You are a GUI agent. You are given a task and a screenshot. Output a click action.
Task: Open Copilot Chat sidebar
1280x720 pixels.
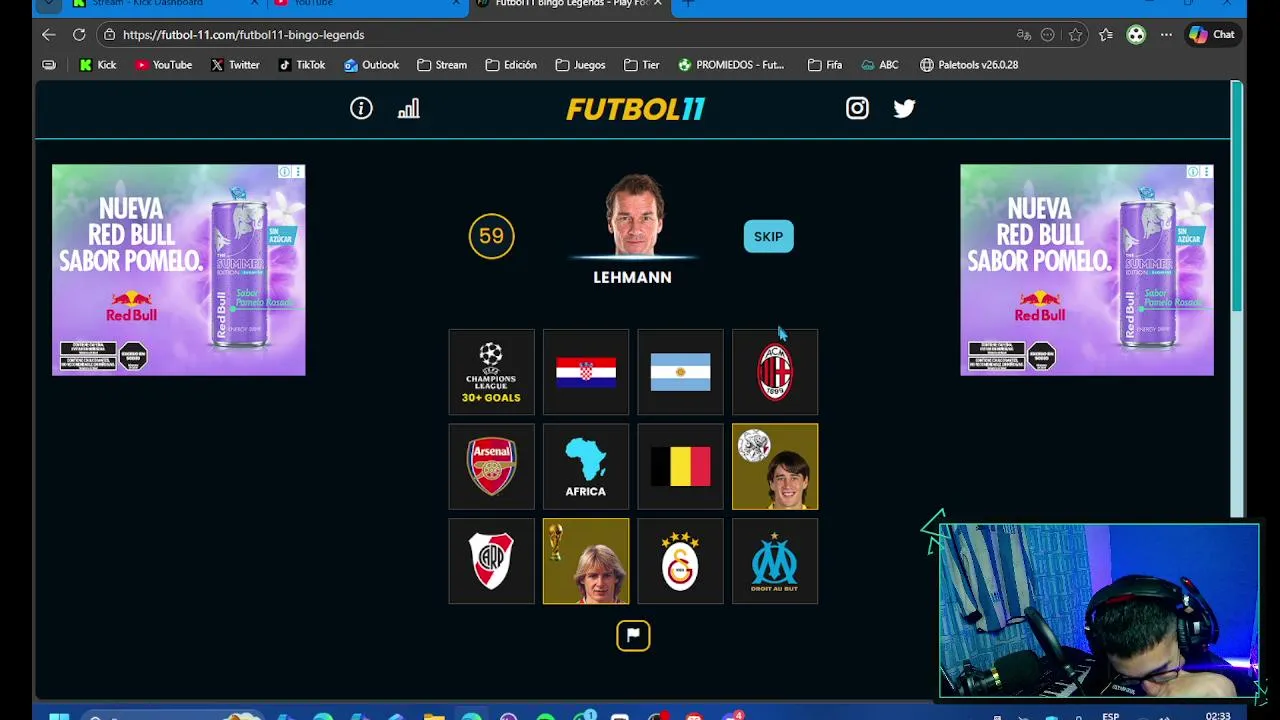(x=1214, y=34)
